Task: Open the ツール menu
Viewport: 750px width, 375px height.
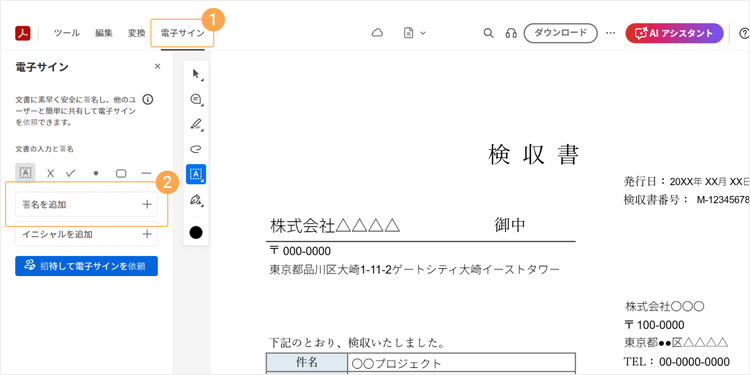Action: point(66,33)
